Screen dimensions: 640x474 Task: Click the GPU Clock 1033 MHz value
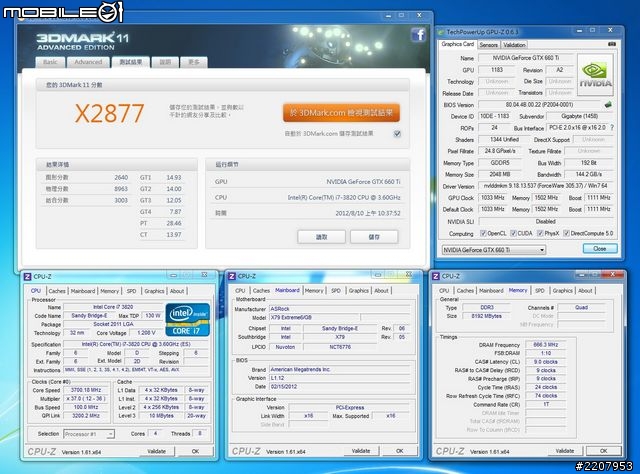(x=493, y=198)
